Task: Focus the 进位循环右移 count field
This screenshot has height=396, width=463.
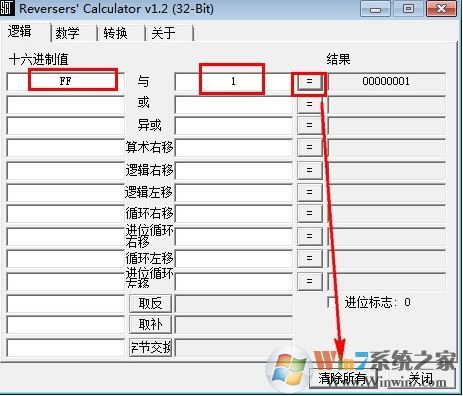Action: (233, 236)
